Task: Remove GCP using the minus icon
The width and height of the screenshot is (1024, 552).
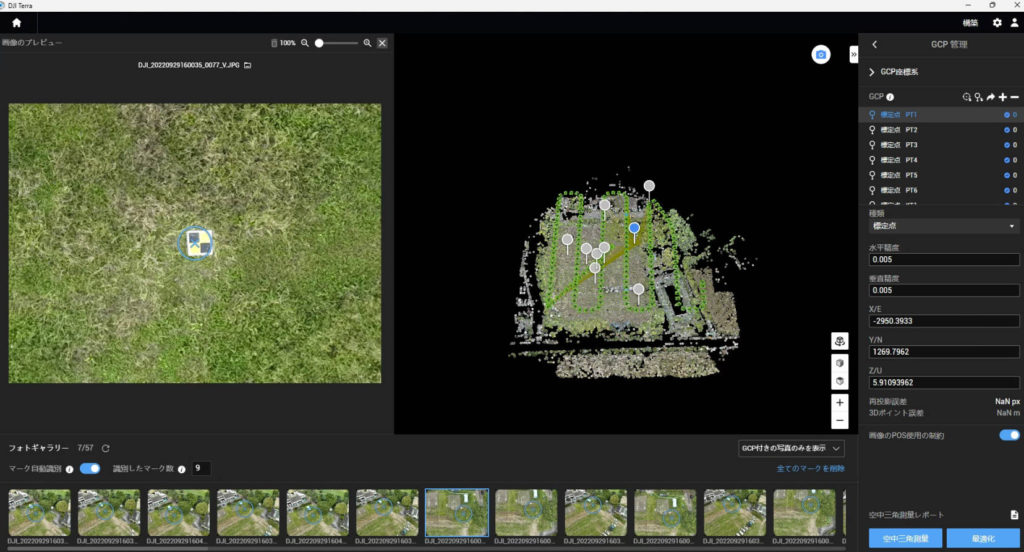Action: point(1014,97)
